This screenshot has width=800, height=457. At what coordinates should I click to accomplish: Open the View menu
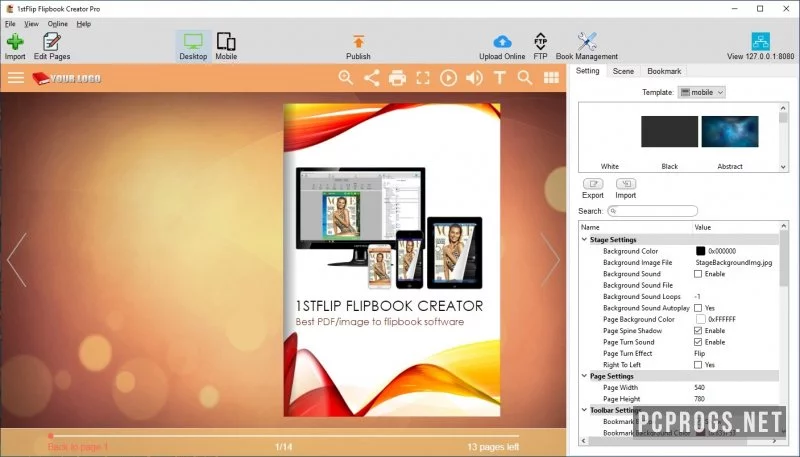pos(31,23)
